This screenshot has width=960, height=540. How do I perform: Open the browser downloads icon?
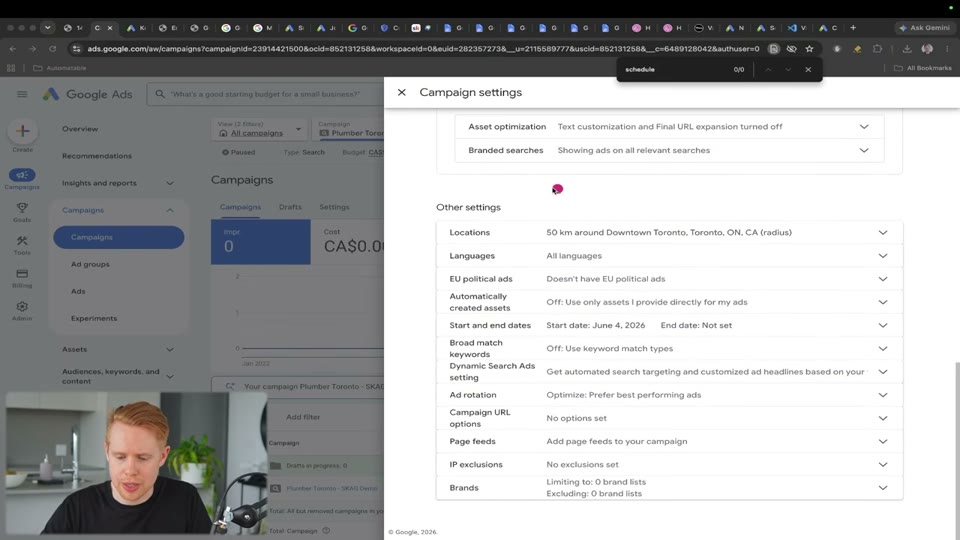[x=907, y=49]
